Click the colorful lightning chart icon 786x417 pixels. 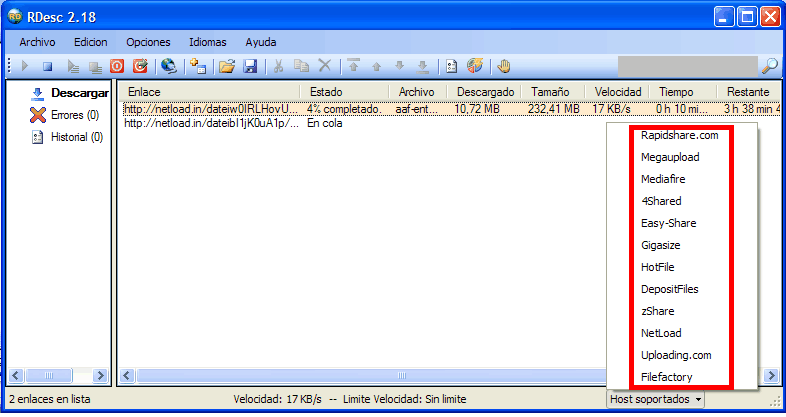pos(475,66)
